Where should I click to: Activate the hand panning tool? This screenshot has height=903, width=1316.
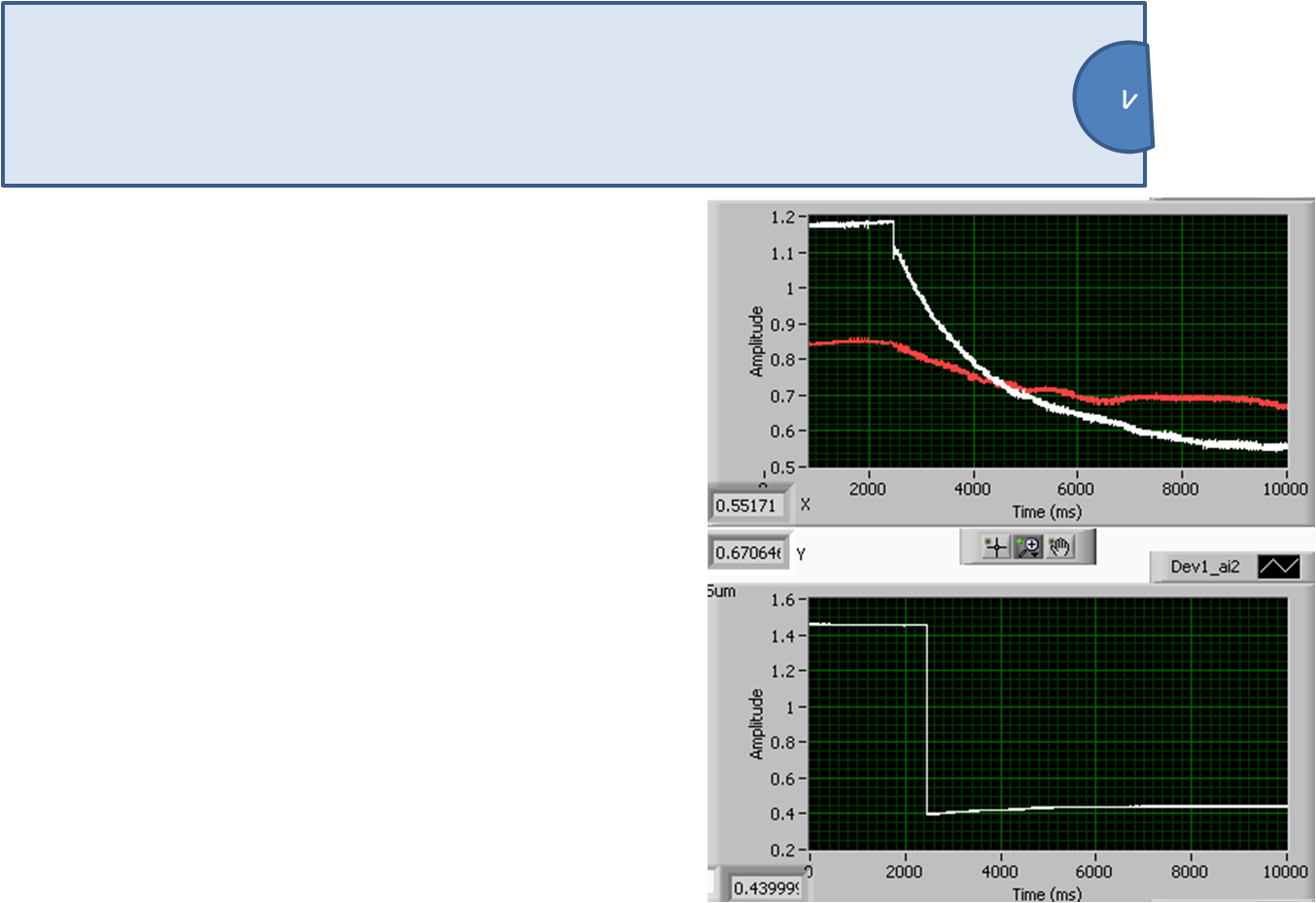1060,547
